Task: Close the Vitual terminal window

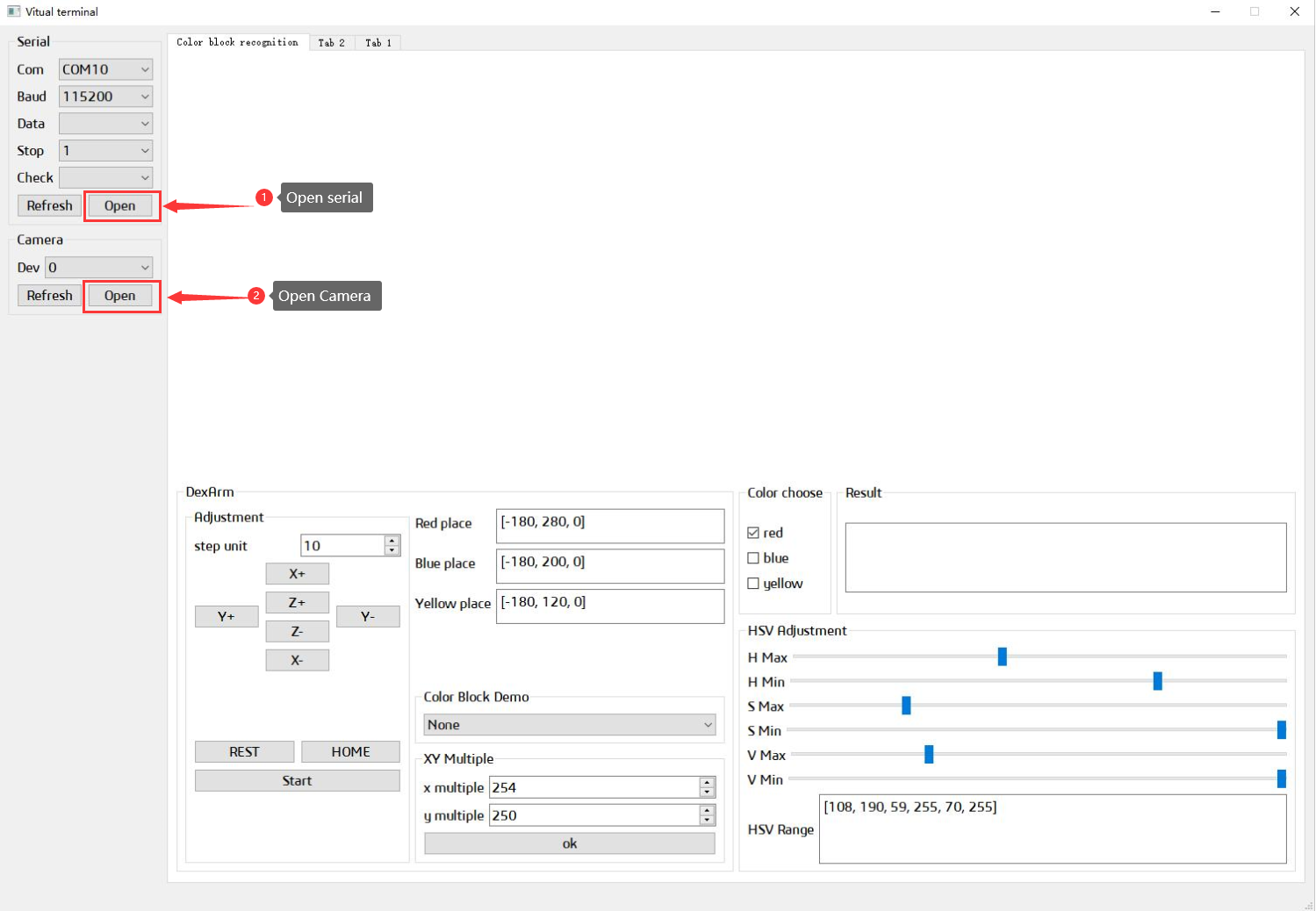Action: pyautogui.click(x=1294, y=11)
